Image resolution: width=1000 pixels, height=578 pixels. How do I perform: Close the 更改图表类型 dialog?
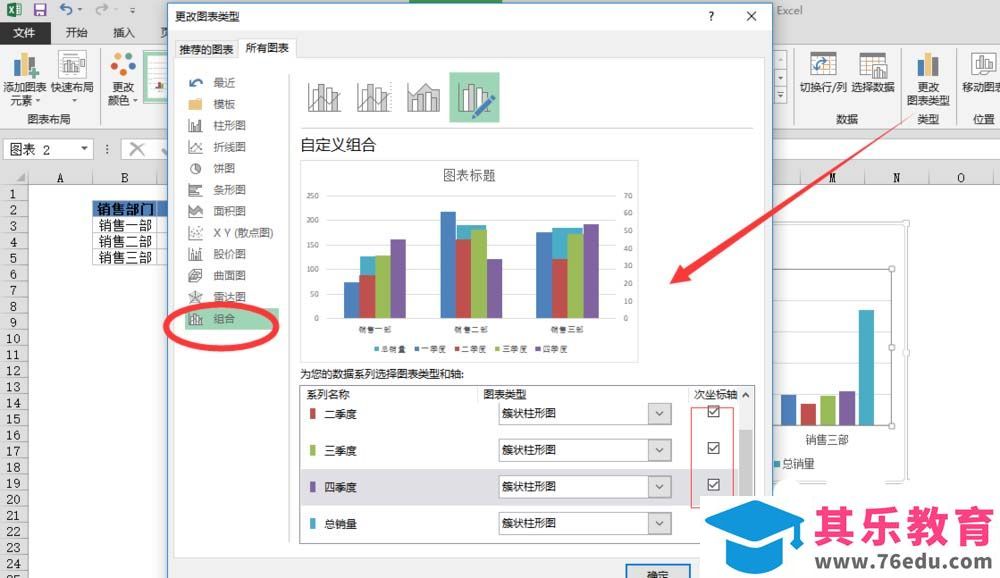(x=751, y=17)
